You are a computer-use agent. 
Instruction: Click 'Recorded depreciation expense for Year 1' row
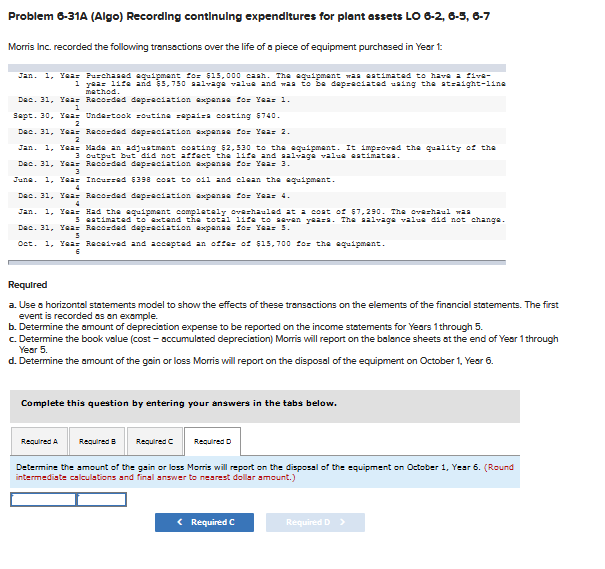257,104
